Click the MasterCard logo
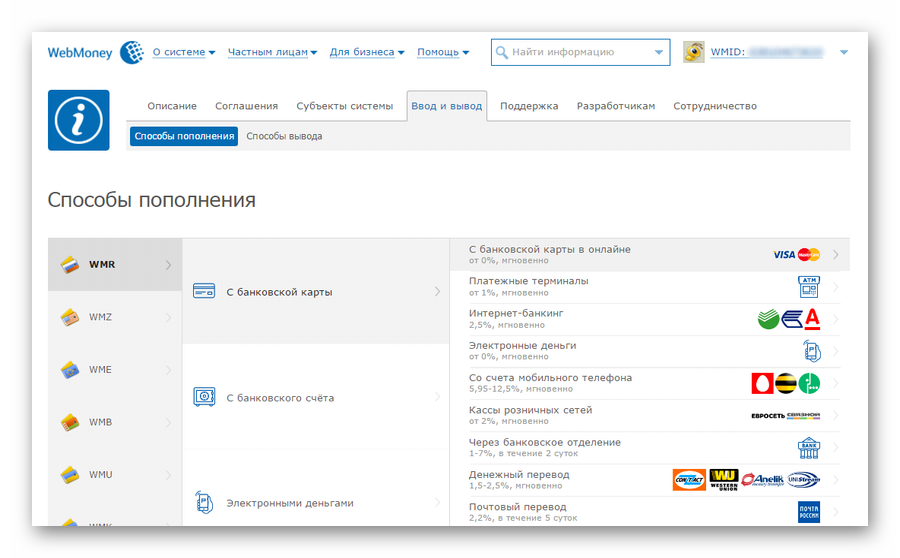Image resolution: width=900 pixels, height=558 pixels. point(809,254)
